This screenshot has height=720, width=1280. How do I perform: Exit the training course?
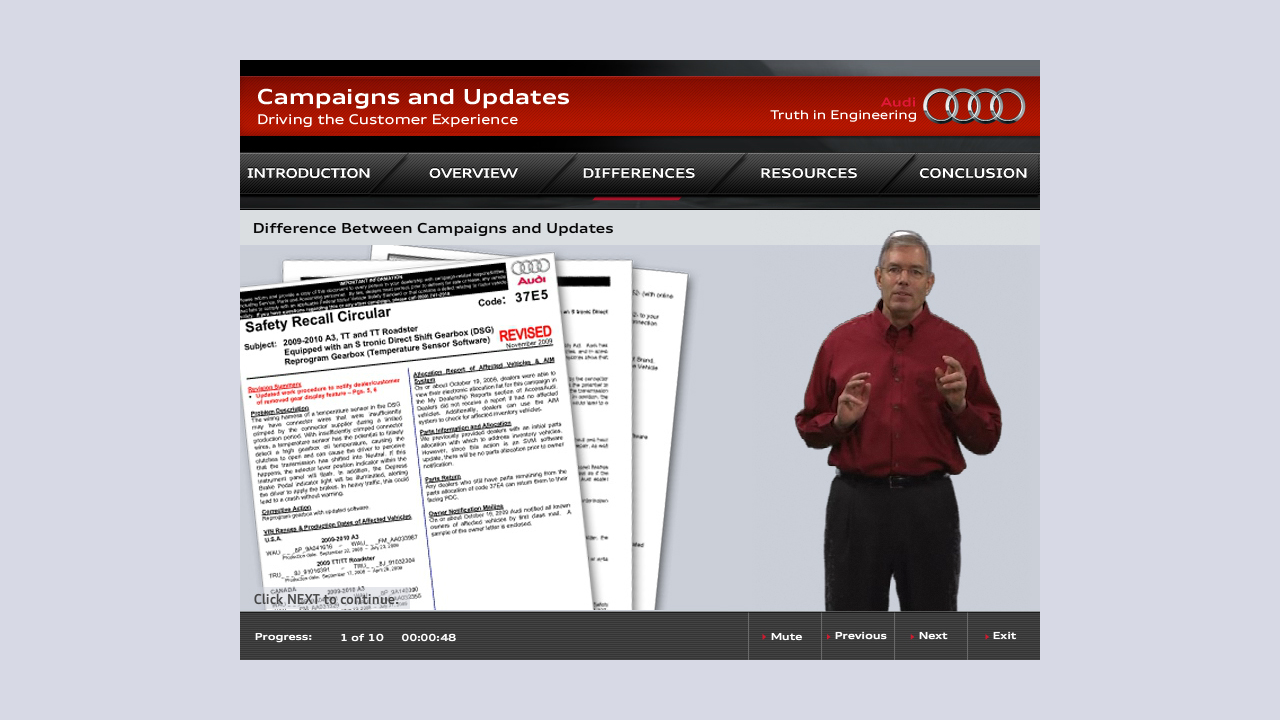tap(1003, 635)
